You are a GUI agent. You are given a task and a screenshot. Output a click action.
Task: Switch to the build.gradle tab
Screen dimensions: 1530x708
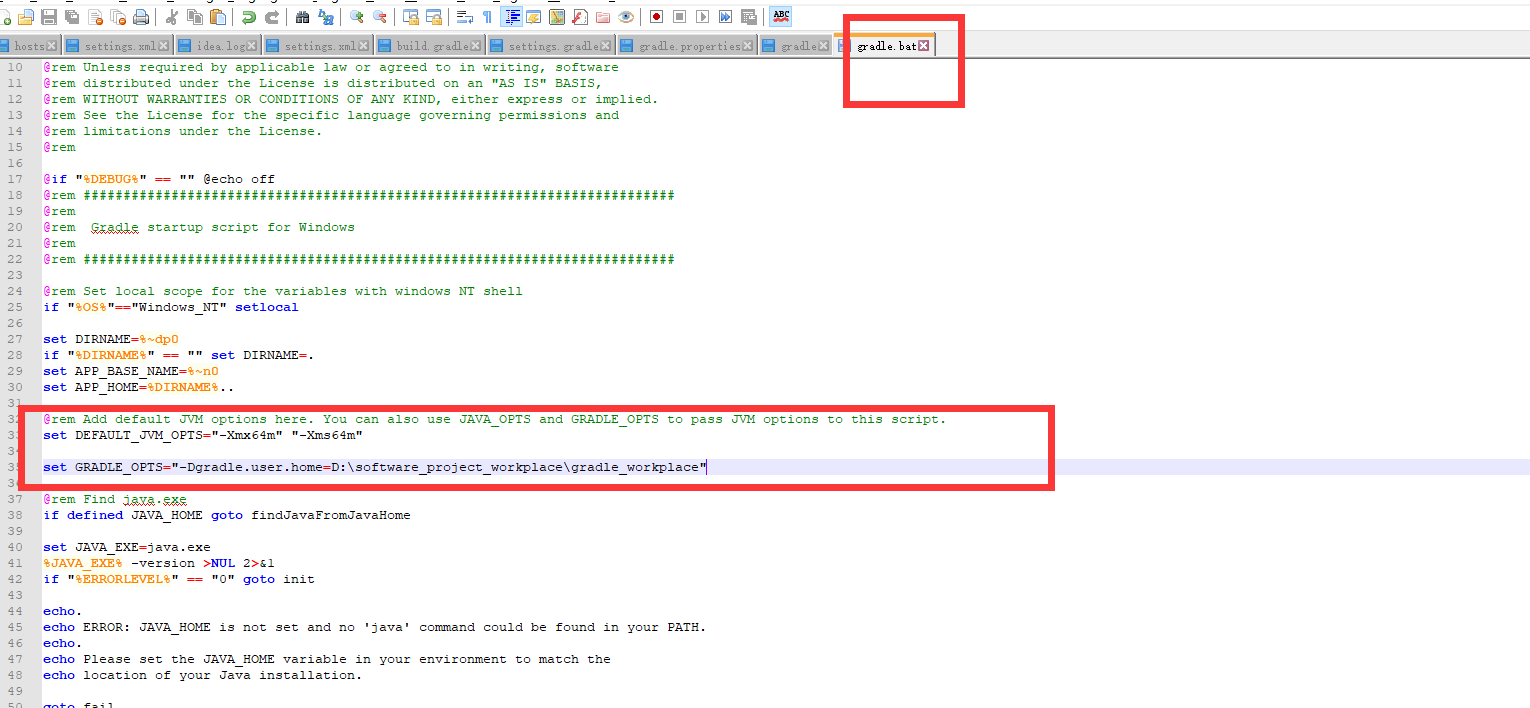(x=425, y=45)
